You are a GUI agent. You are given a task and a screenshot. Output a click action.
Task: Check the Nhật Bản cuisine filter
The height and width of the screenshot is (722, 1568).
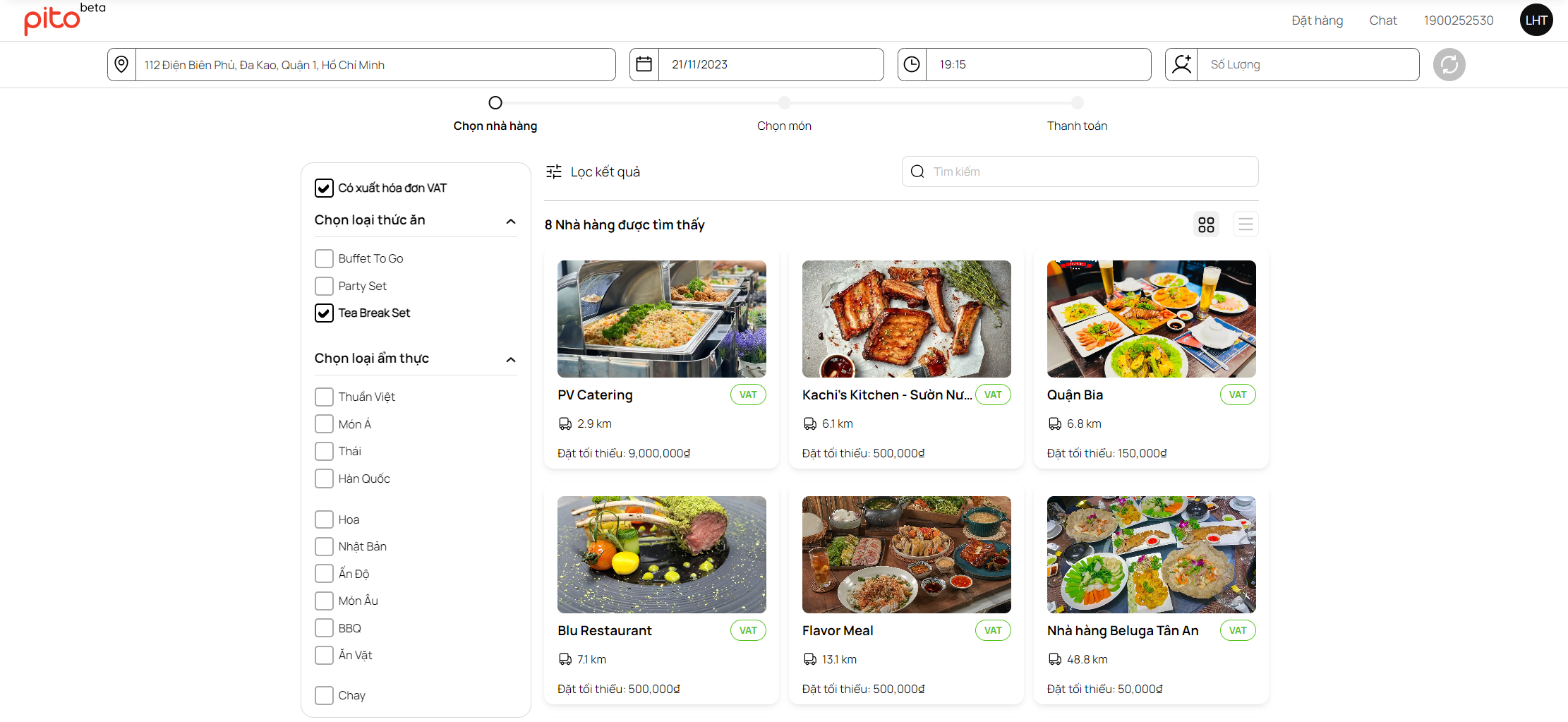click(x=324, y=546)
